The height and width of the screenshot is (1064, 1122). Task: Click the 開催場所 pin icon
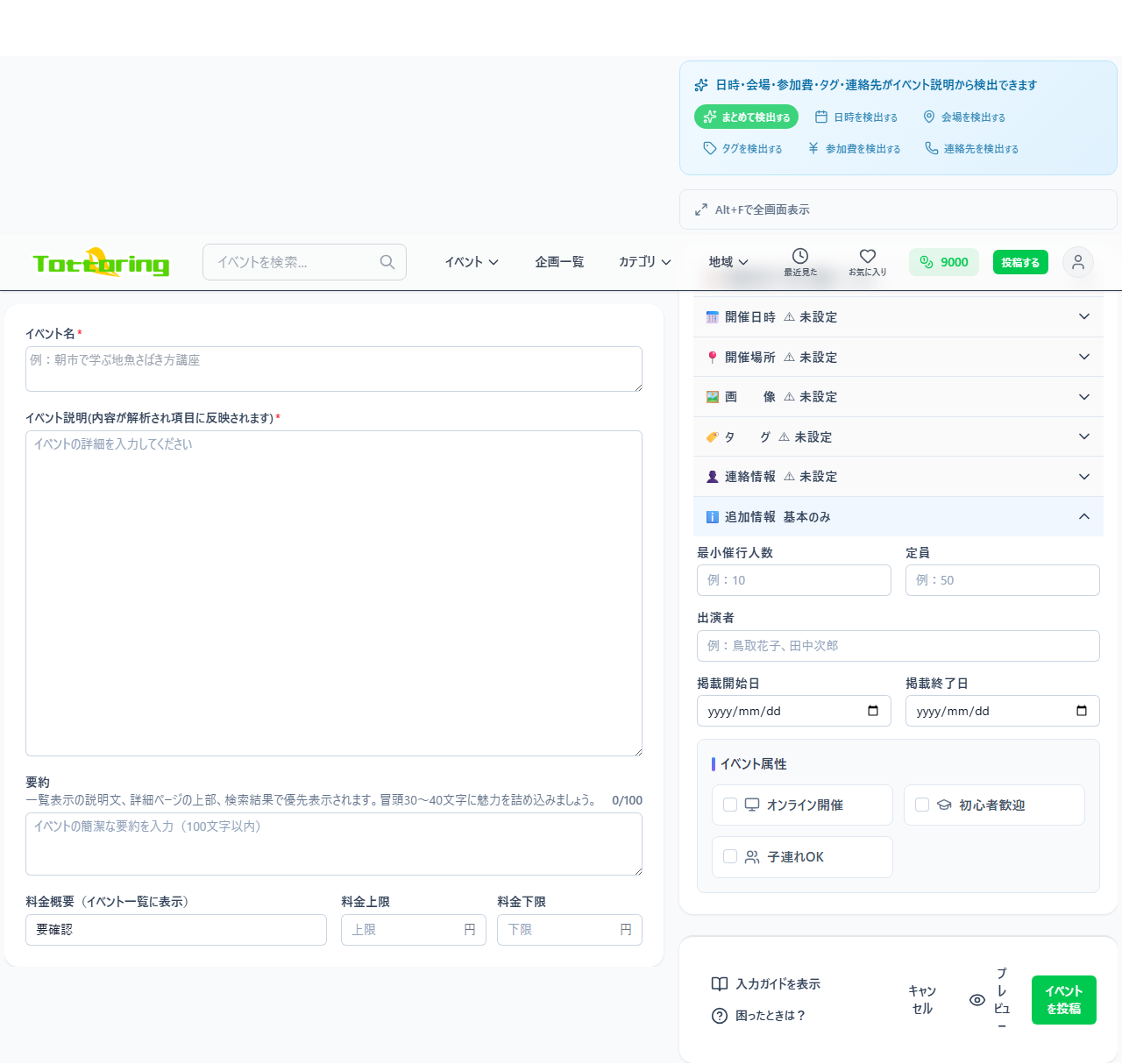[x=713, y=357]
